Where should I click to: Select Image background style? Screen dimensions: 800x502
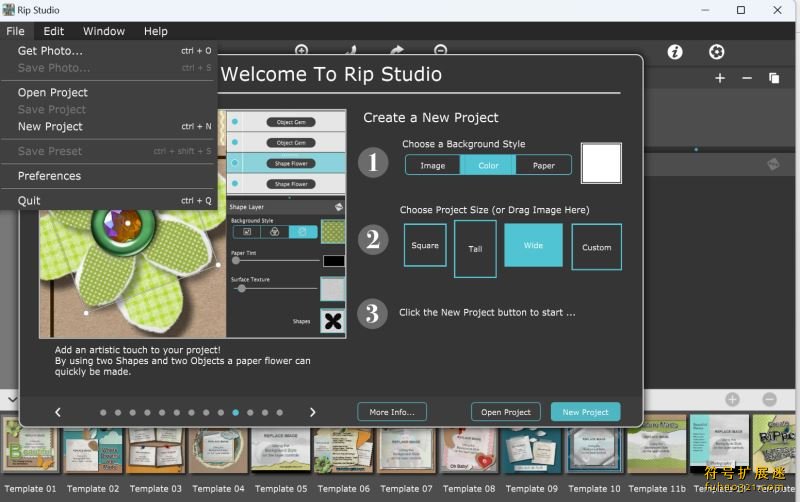pos(433,165)
